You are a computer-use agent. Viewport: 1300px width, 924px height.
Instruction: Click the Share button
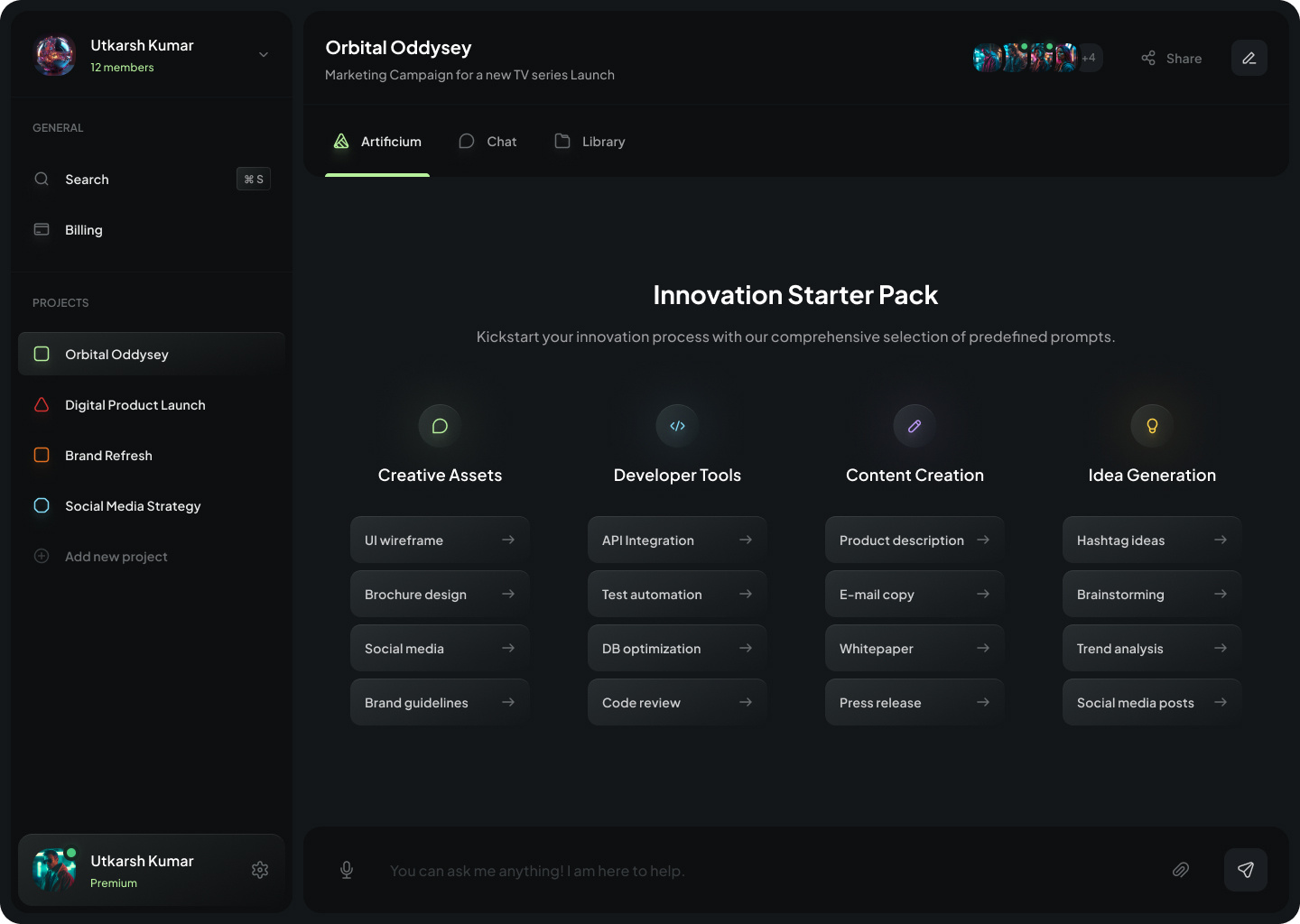[x=1171, y=58]
